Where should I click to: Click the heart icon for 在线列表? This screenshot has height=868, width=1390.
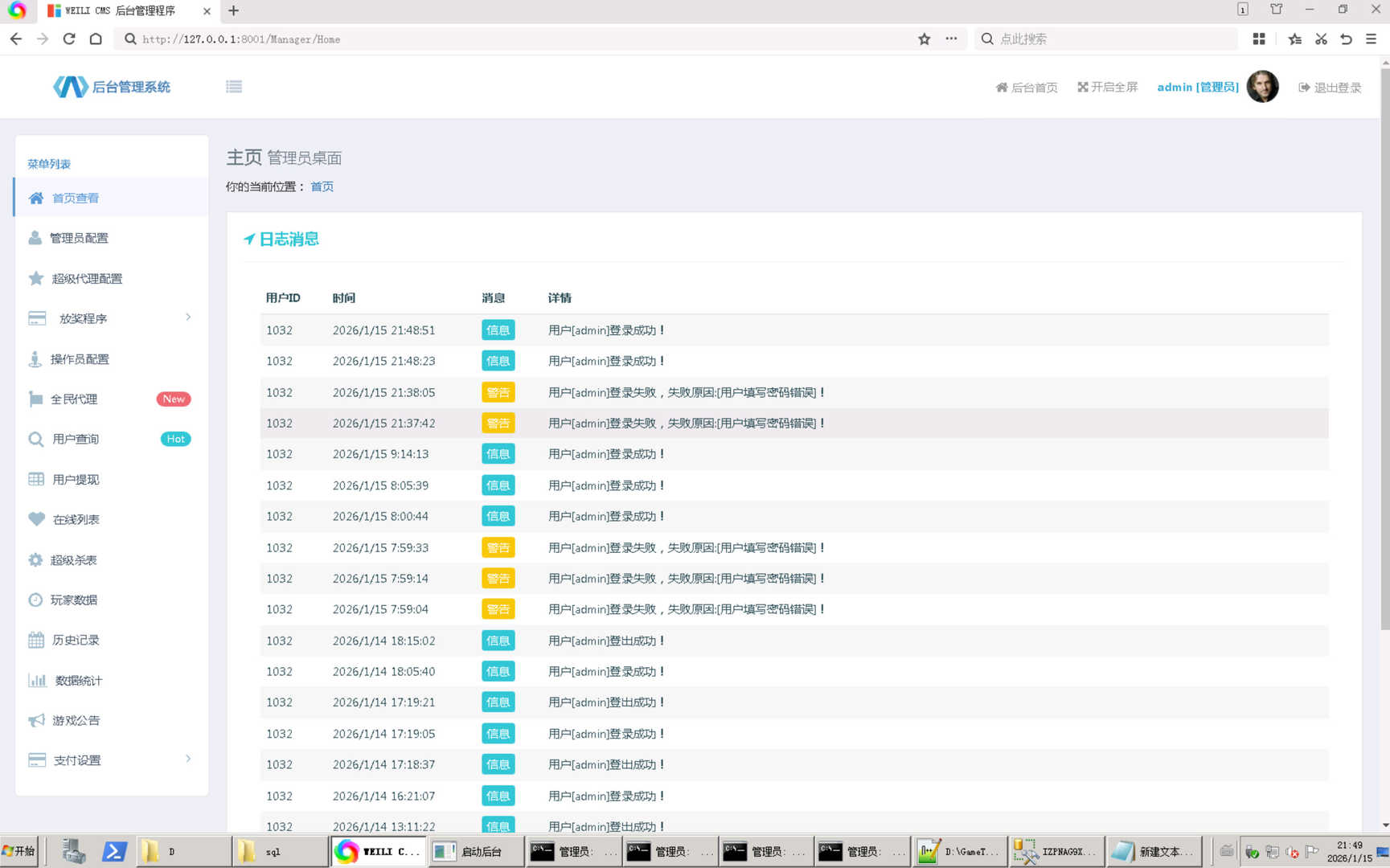pos(36,519)
